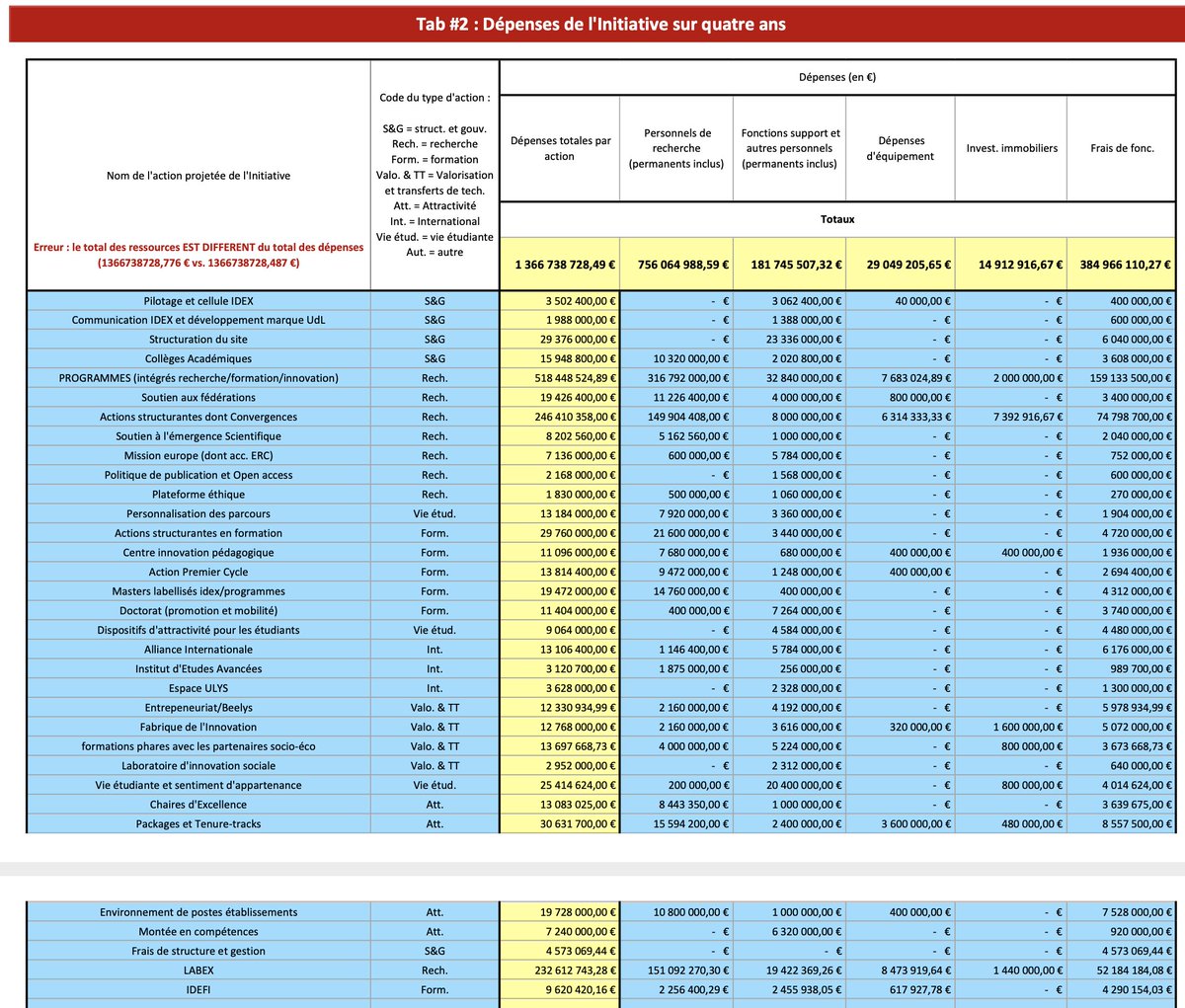1185x1008 pixels.
Task: Click 'Vie étudiante et sentiment d'appartenance'
Action: pyautogui.click(x=198, y=785)
